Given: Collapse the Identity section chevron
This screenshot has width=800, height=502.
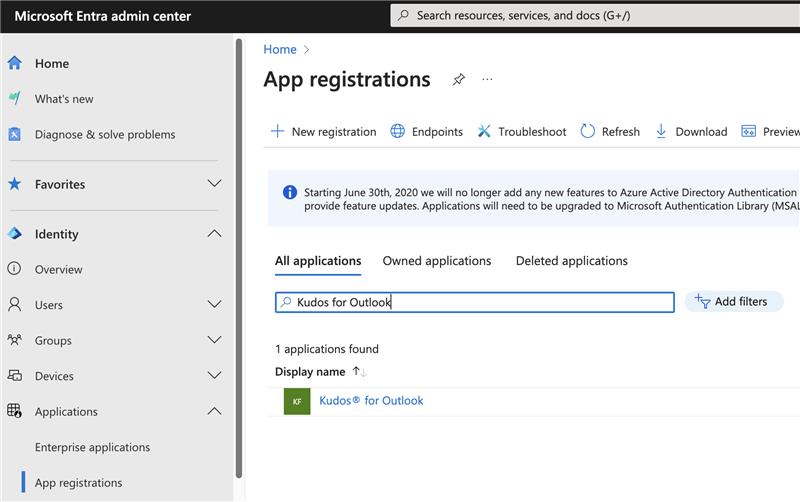Looking at the screenshot, I should tap(215, 234).
